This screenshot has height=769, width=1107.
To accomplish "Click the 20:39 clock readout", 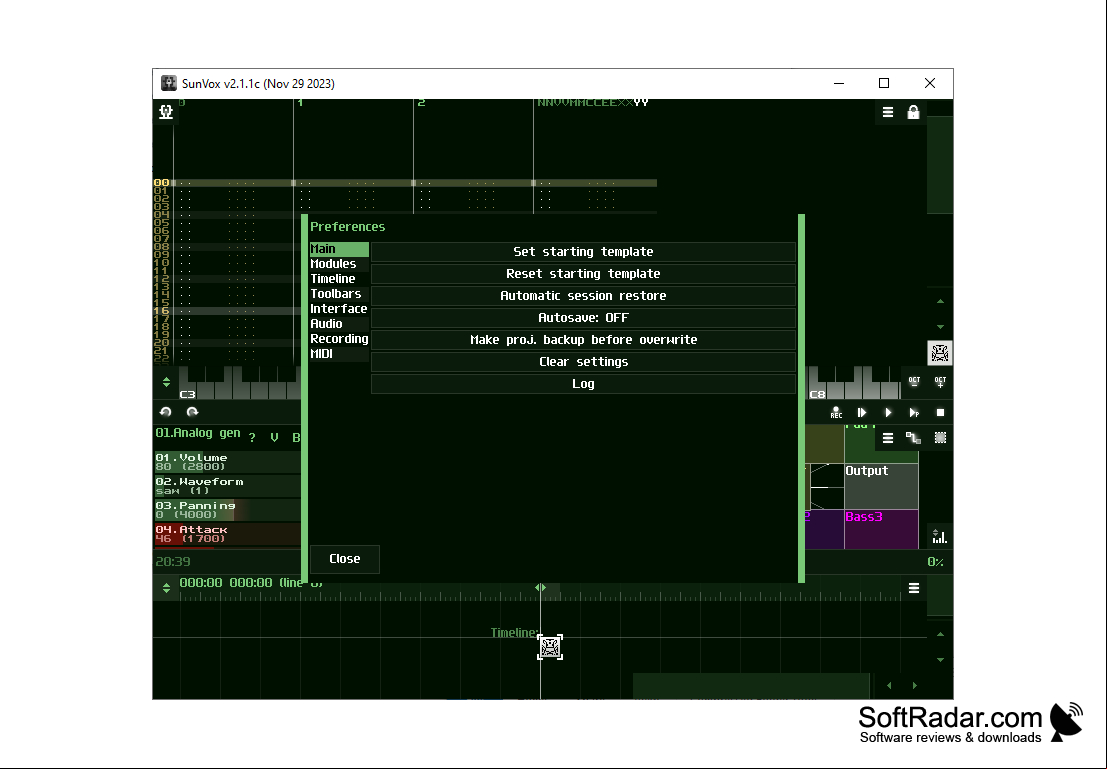I will [173, 561].
